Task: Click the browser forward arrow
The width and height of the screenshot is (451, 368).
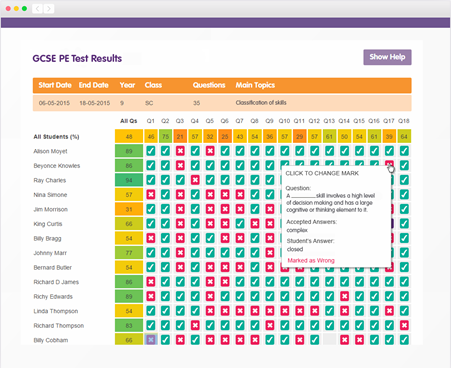Action: click(x=49, y=9)
